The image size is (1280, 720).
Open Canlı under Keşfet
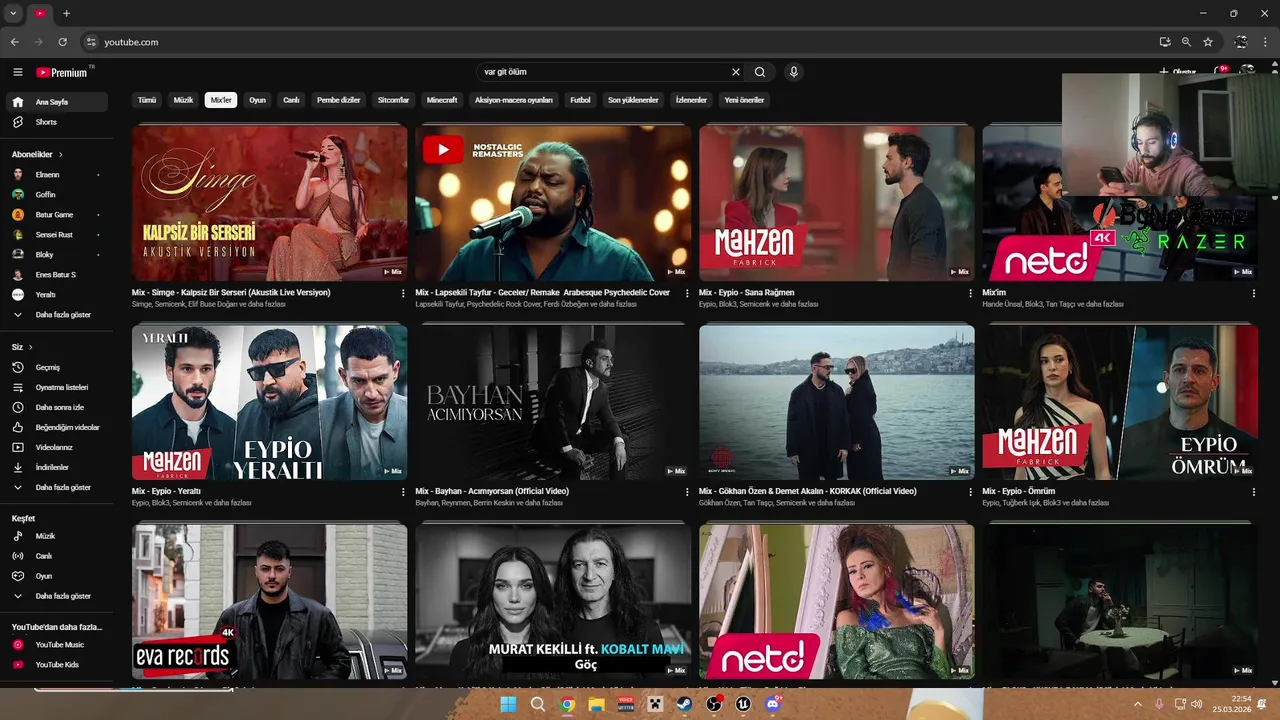(58, 556)
